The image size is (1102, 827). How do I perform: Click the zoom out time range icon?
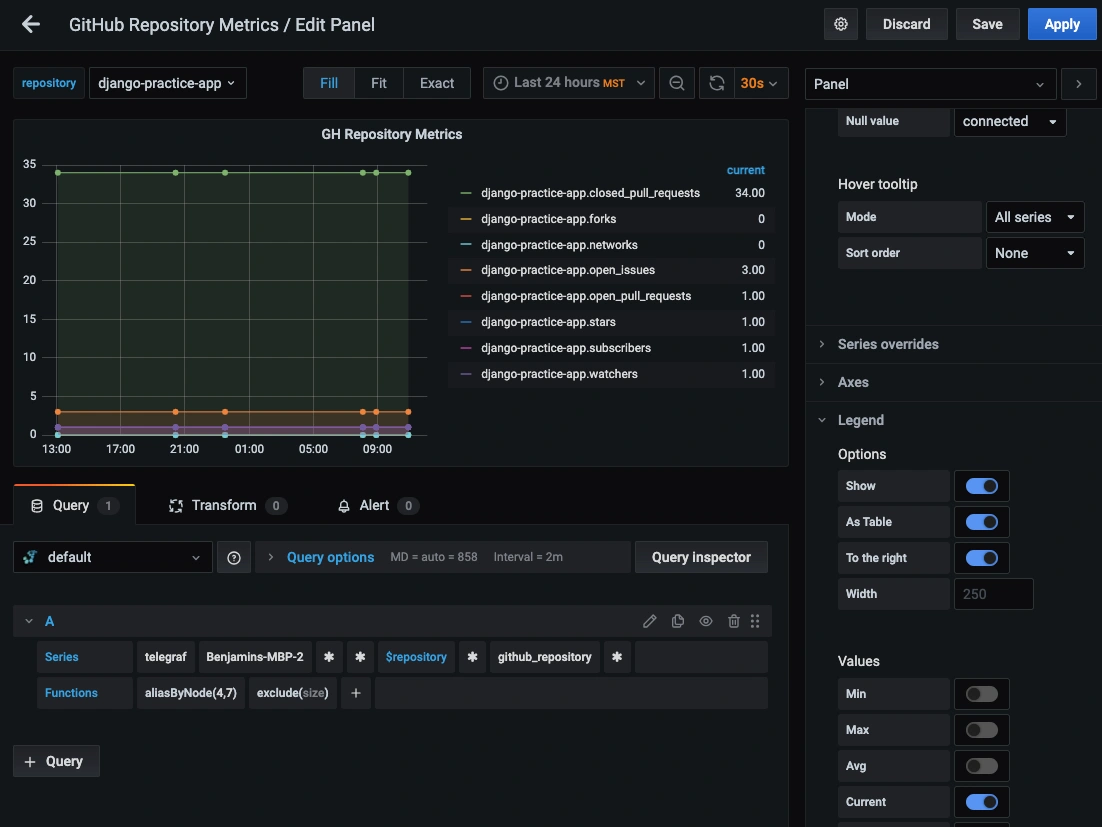click(677, 83)
